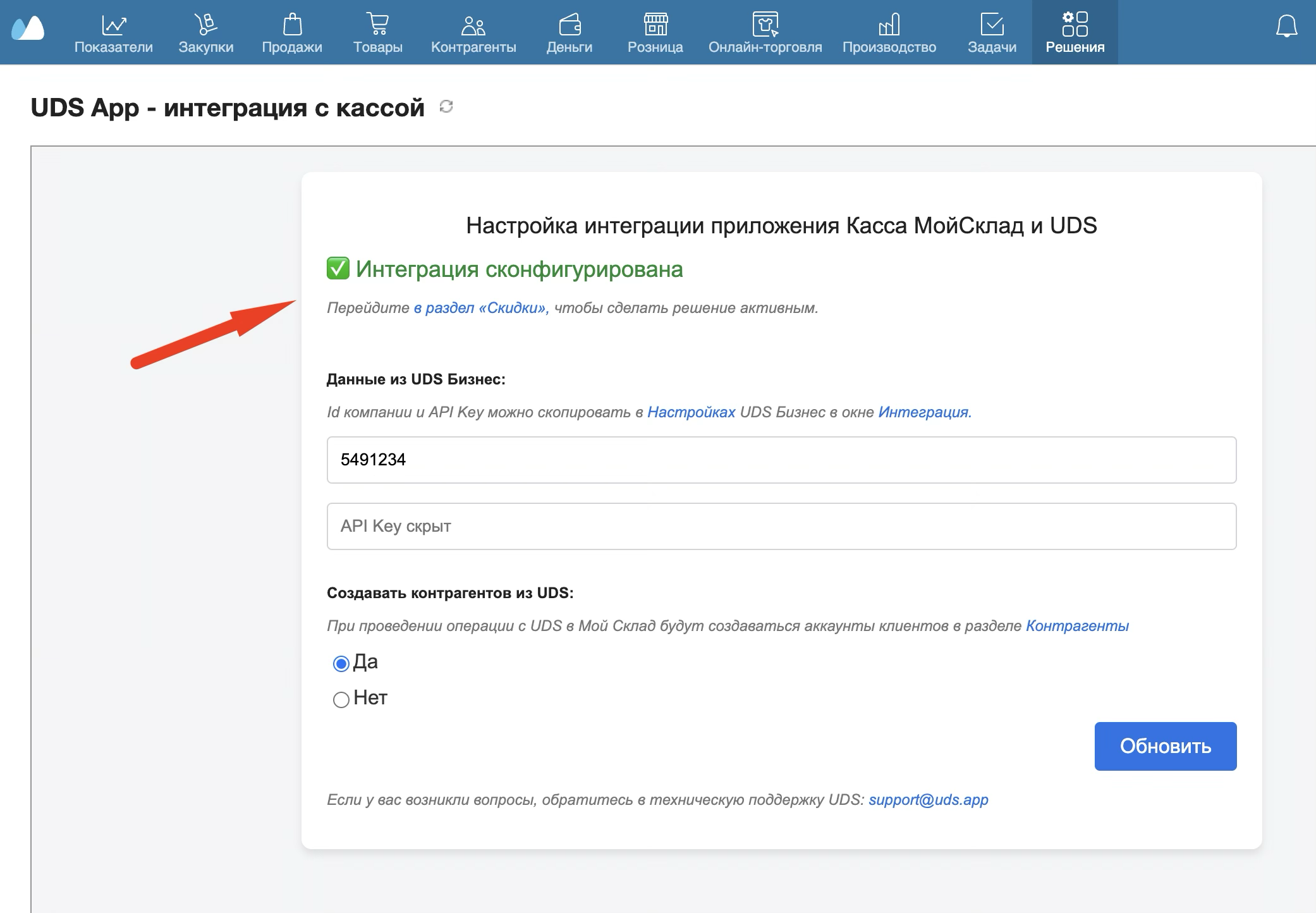Open notifications bell
This screenshot has width=1316, height=913.
(x=1286, y=27)
